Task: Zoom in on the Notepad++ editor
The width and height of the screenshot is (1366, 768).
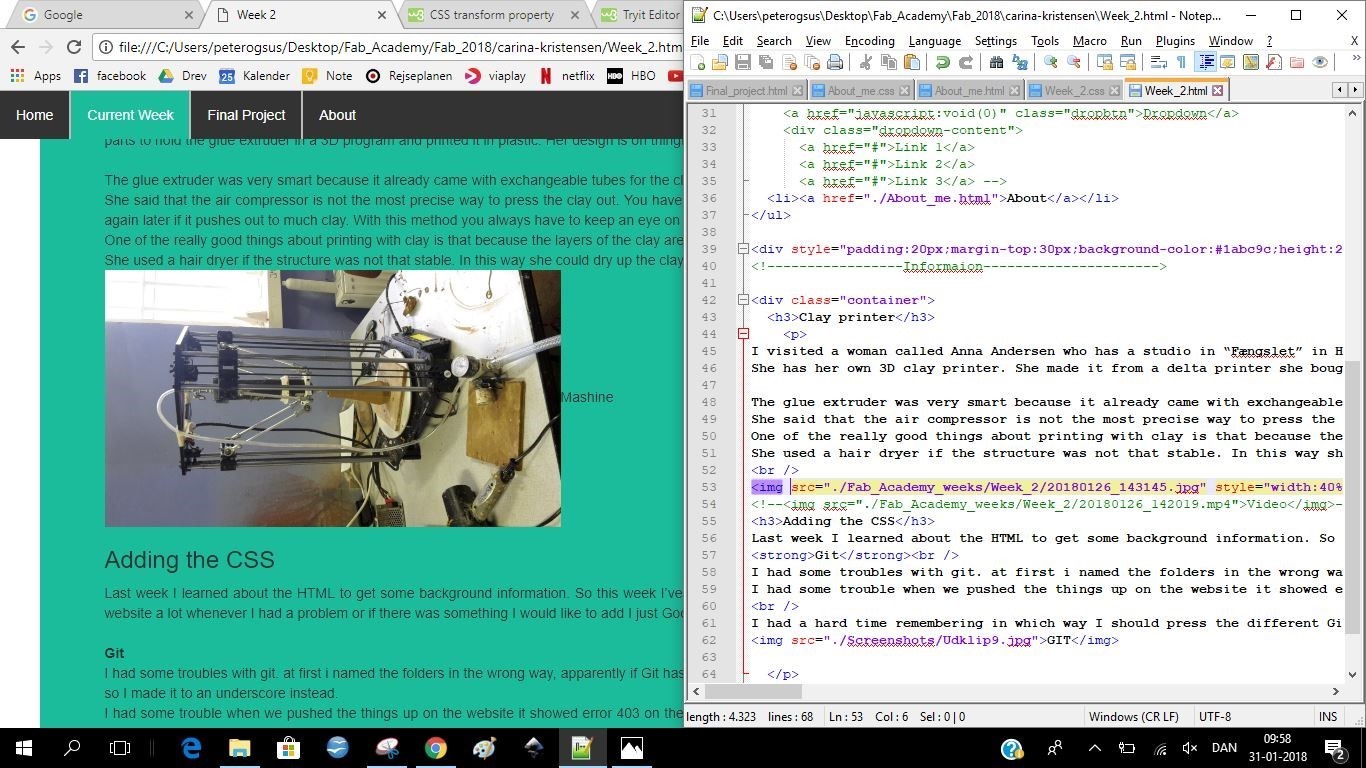Action: 1050,62
